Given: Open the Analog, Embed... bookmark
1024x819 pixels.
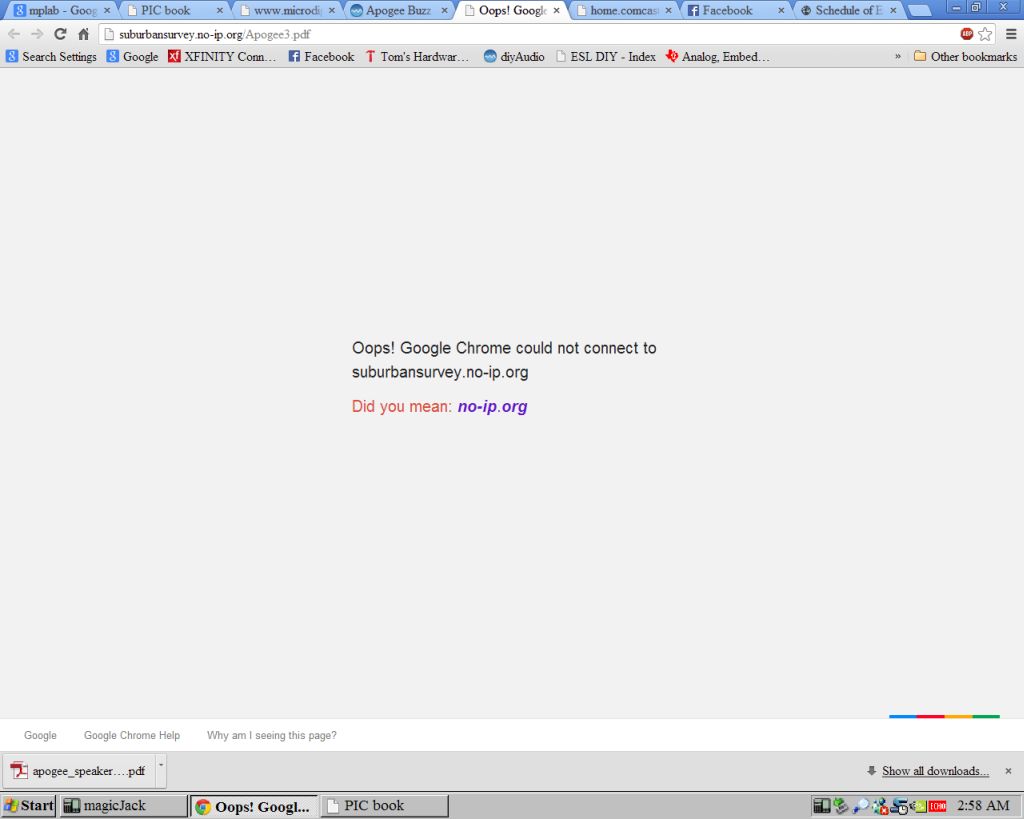Looking at the screenshot, I should (718, 57).
